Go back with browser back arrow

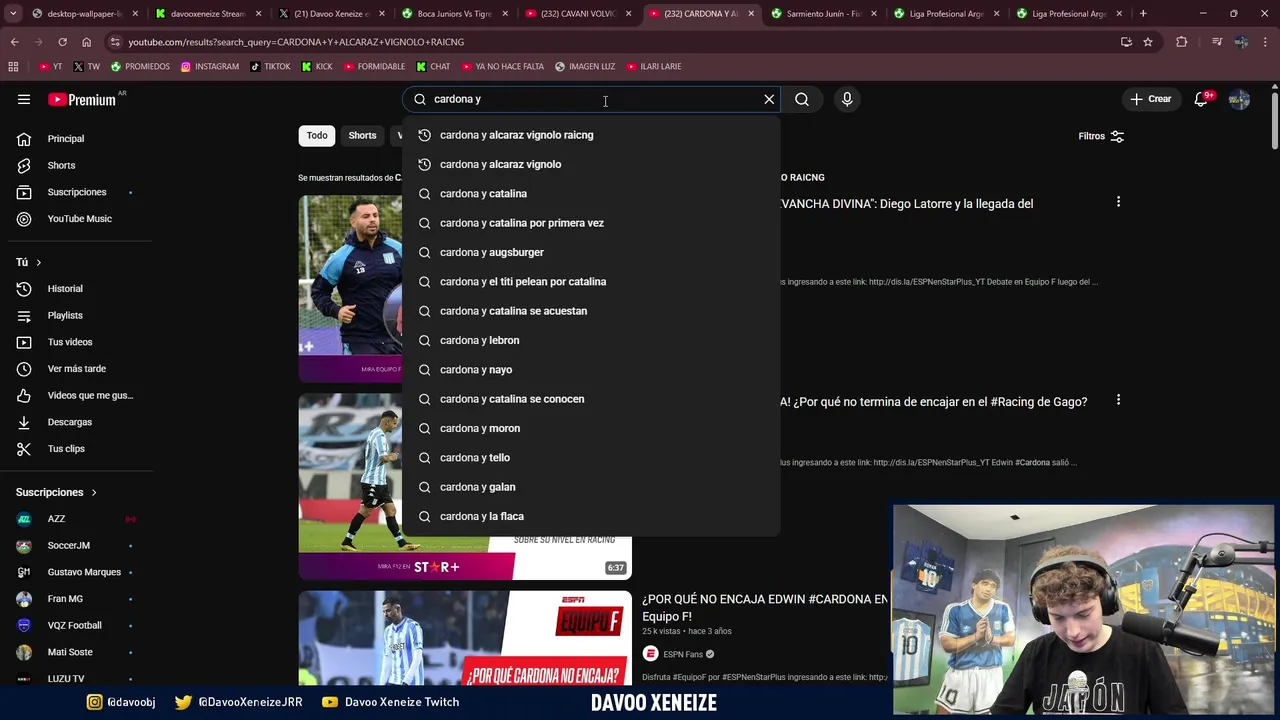(x=14, y=42)
